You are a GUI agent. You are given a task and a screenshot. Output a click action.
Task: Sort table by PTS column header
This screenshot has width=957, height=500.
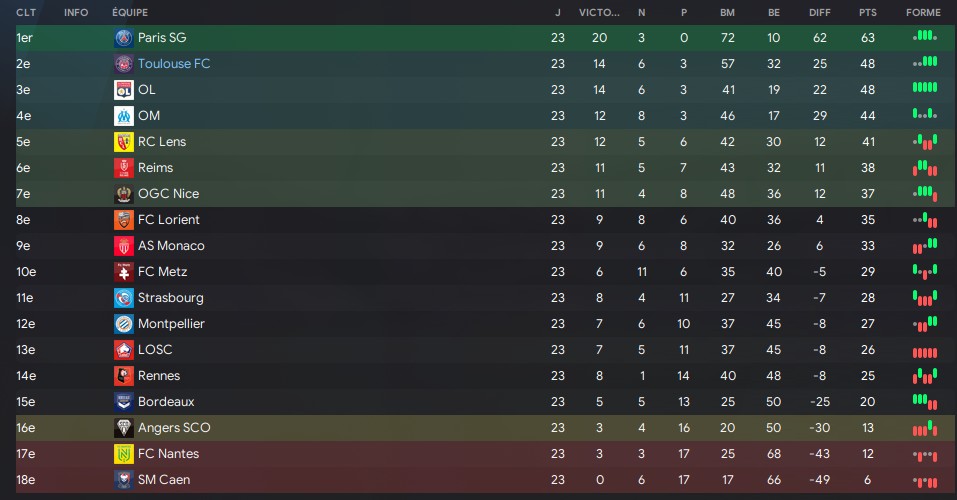[867, 12]
